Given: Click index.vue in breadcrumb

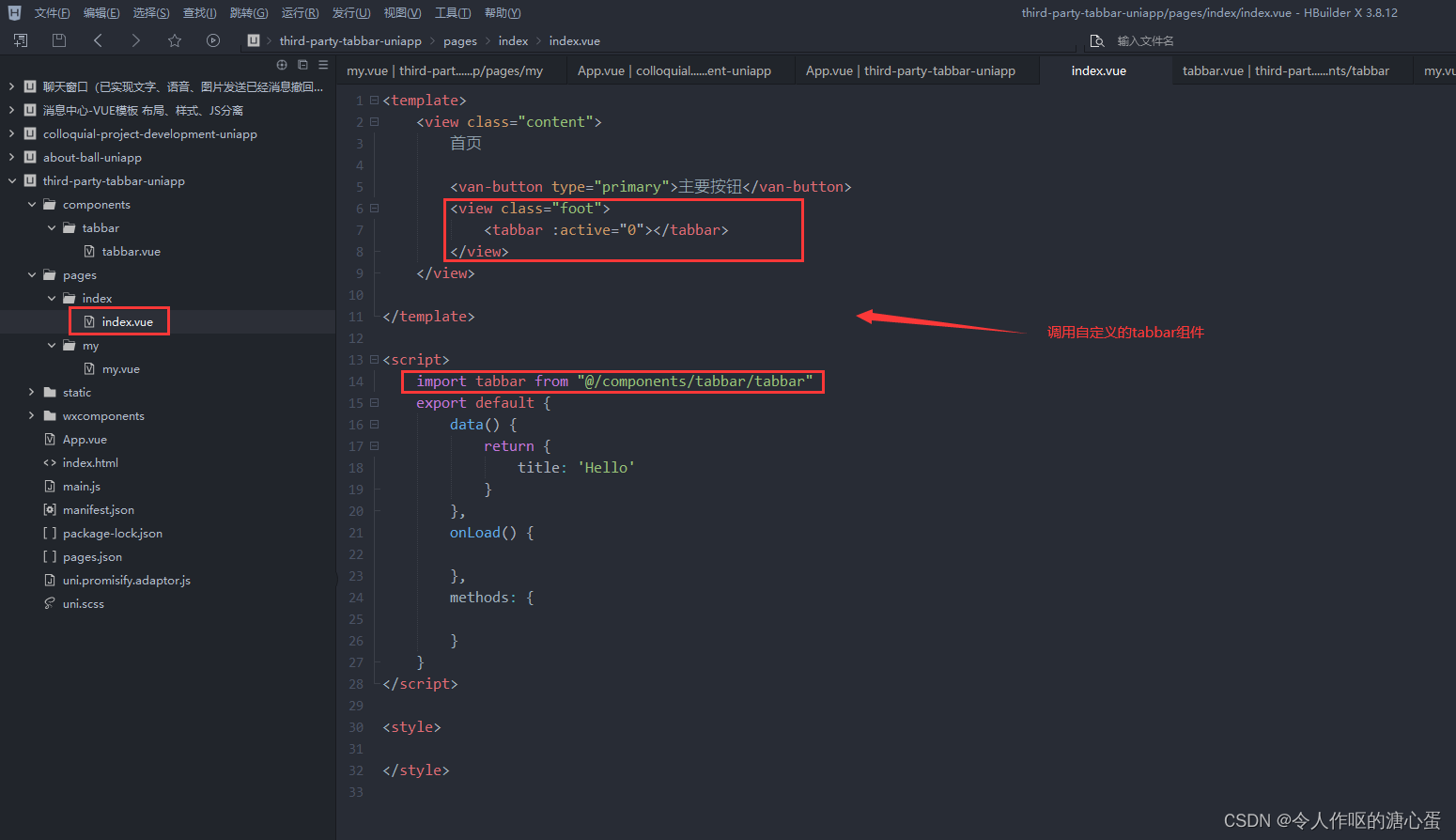Looking at the screenshot, I should (574, 40).
